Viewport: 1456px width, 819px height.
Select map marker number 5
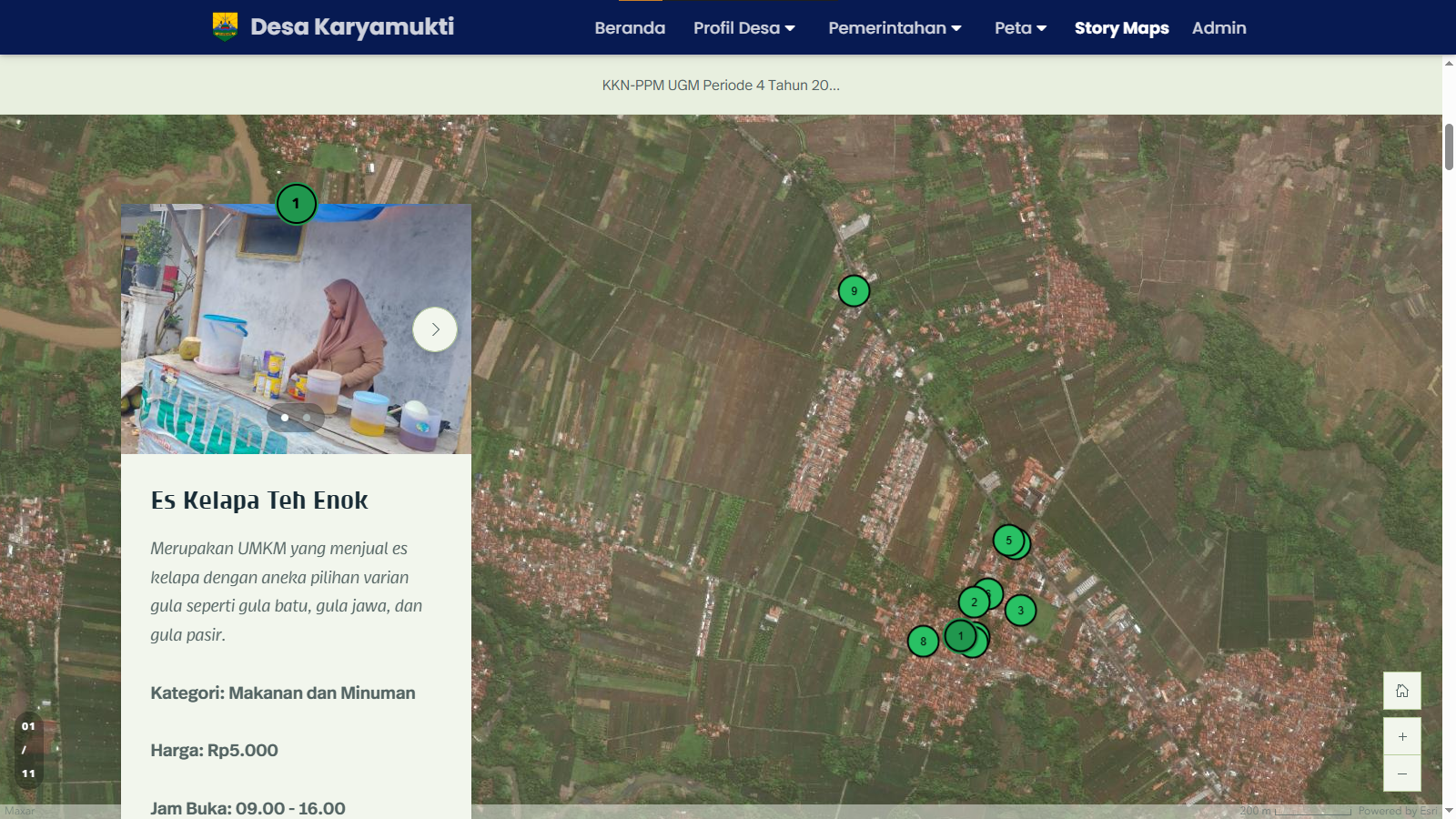1007,540
